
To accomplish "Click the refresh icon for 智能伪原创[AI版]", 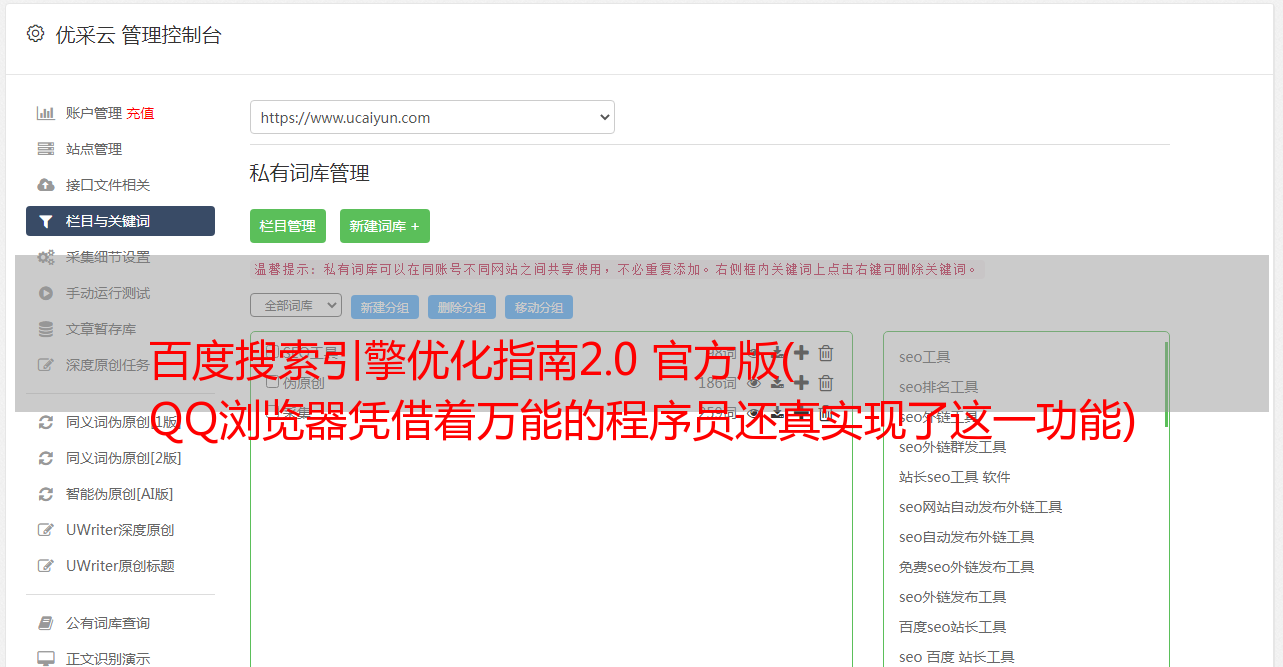I will tap(45, 494).
